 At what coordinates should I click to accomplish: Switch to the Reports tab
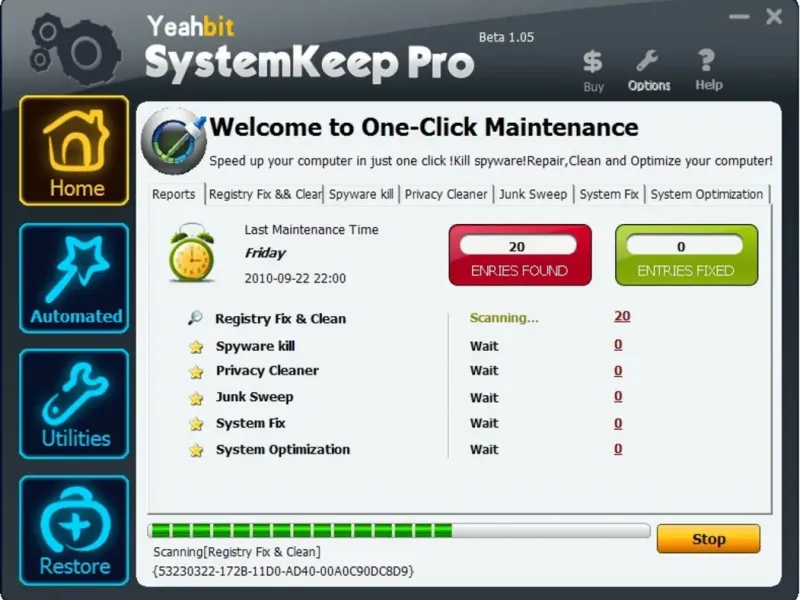174,194
